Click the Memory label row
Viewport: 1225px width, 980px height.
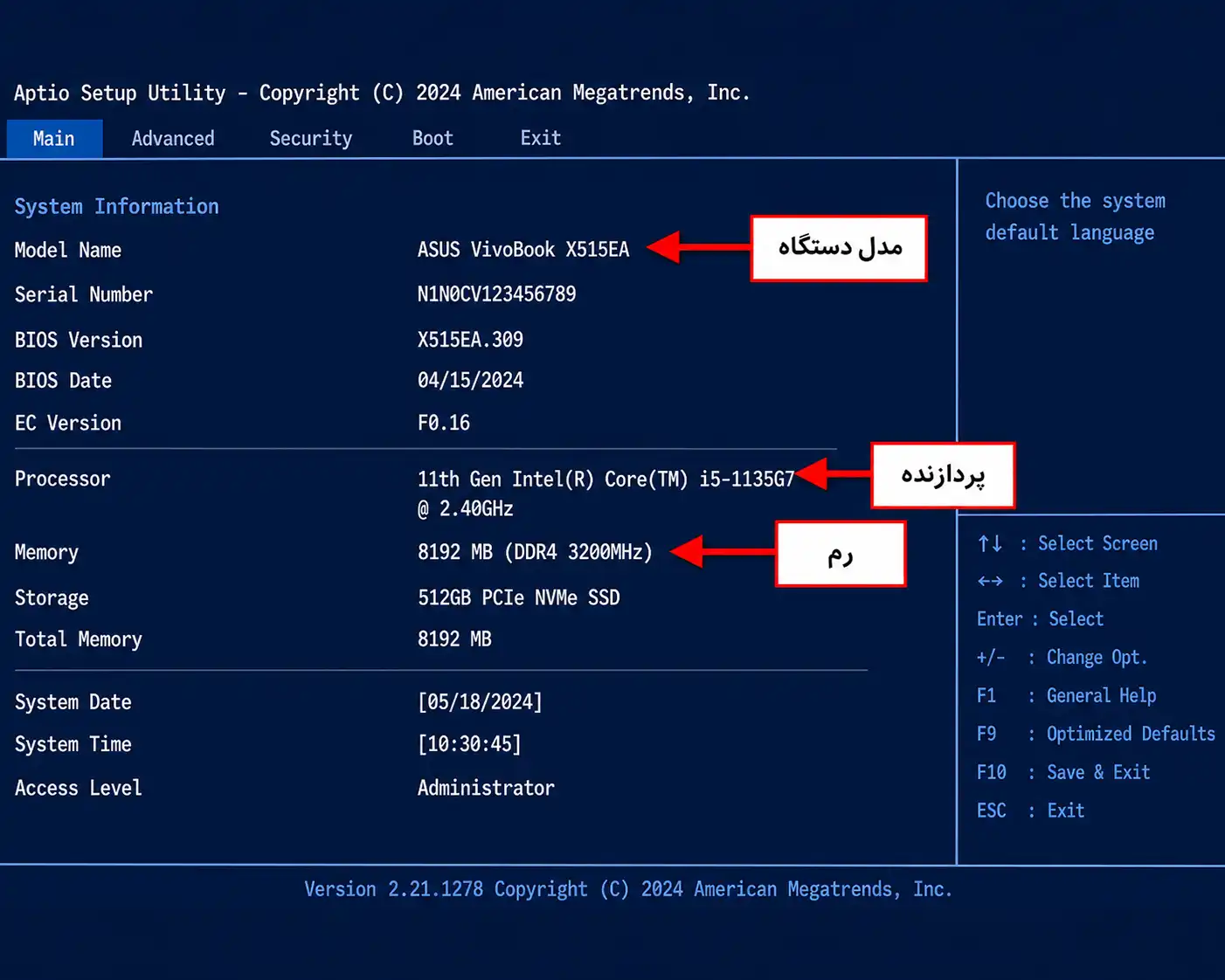pyautogui.click(x=47, y=553)
